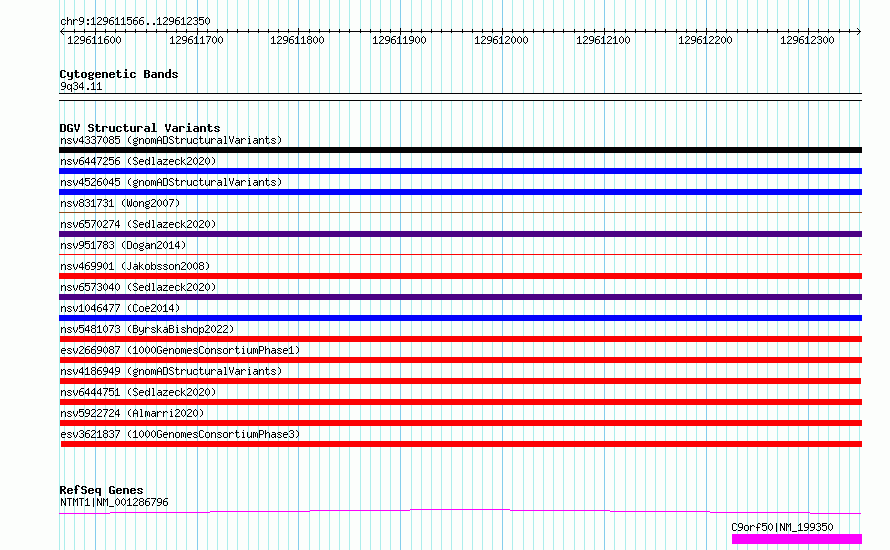Open nsv6447256 (Sedlazeck2020) variant label
Image resolution: width=890 pixels, height=550 pixels.
(138, 161)
